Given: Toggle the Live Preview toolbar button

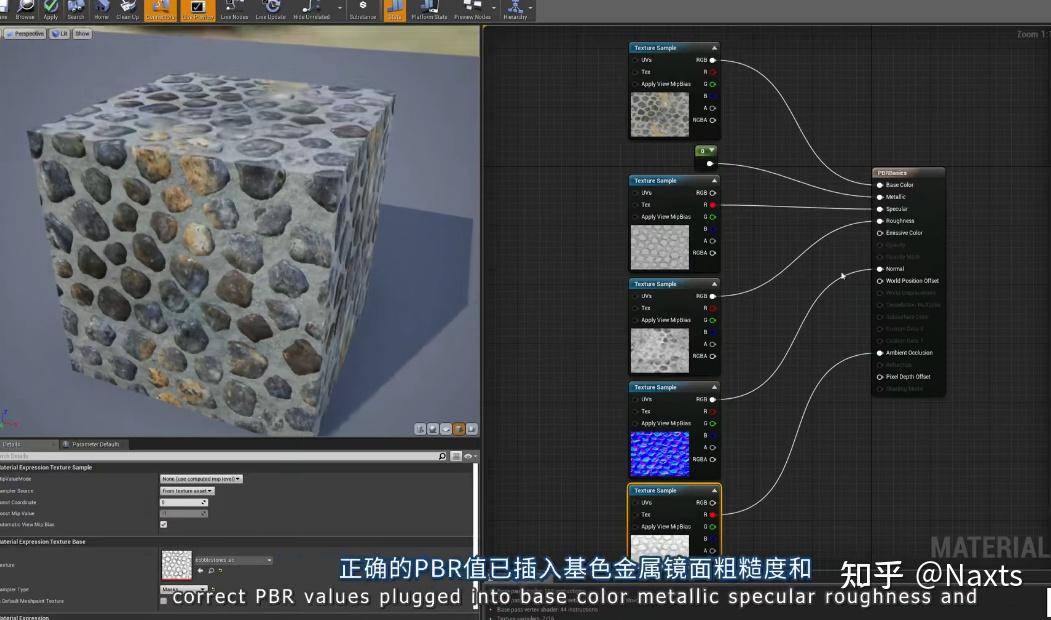Looking at the screenshot, I should tap(197, 9).
